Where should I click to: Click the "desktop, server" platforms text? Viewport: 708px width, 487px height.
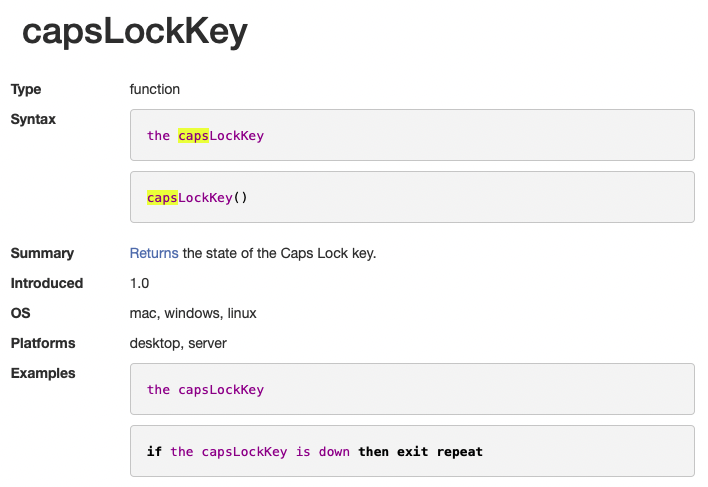[x=178, y=343]
